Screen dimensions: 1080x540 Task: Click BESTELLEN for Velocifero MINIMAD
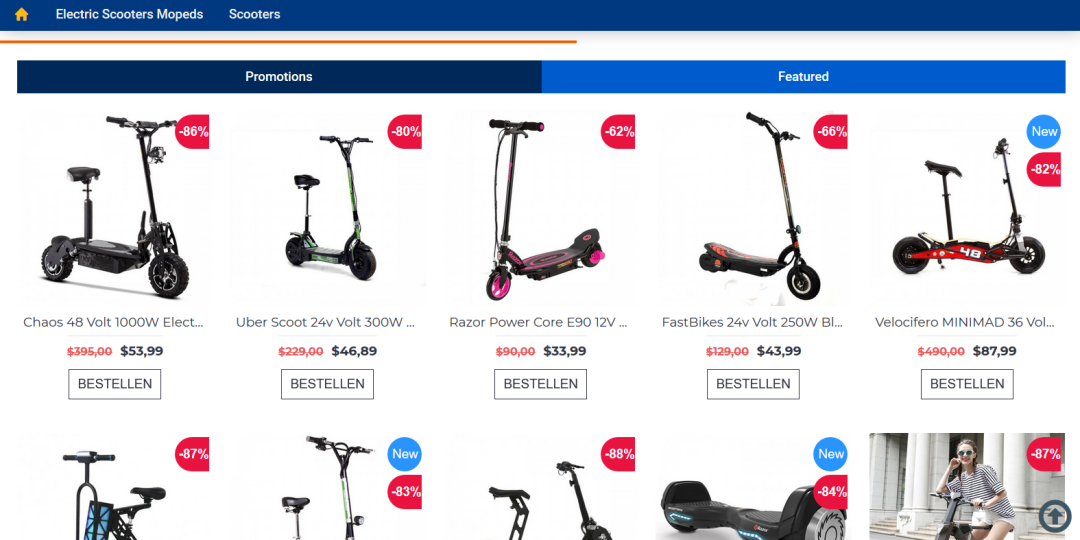pos(967,384)
